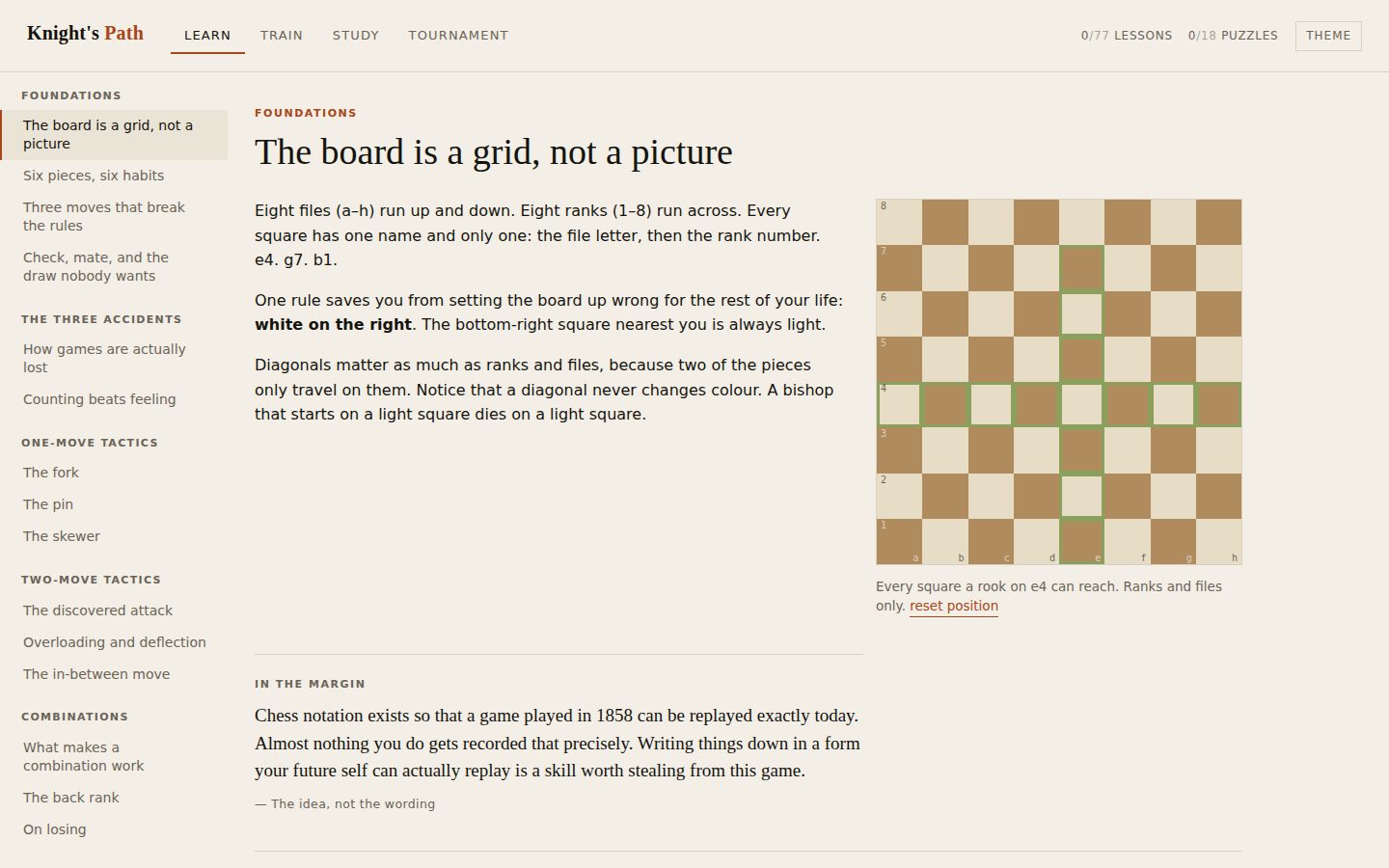Image resolution: width=1389 pixels, height=868 pixels.
Task: Switch to the Train tab
Action: pyautogui.click(x=282, y=36)
